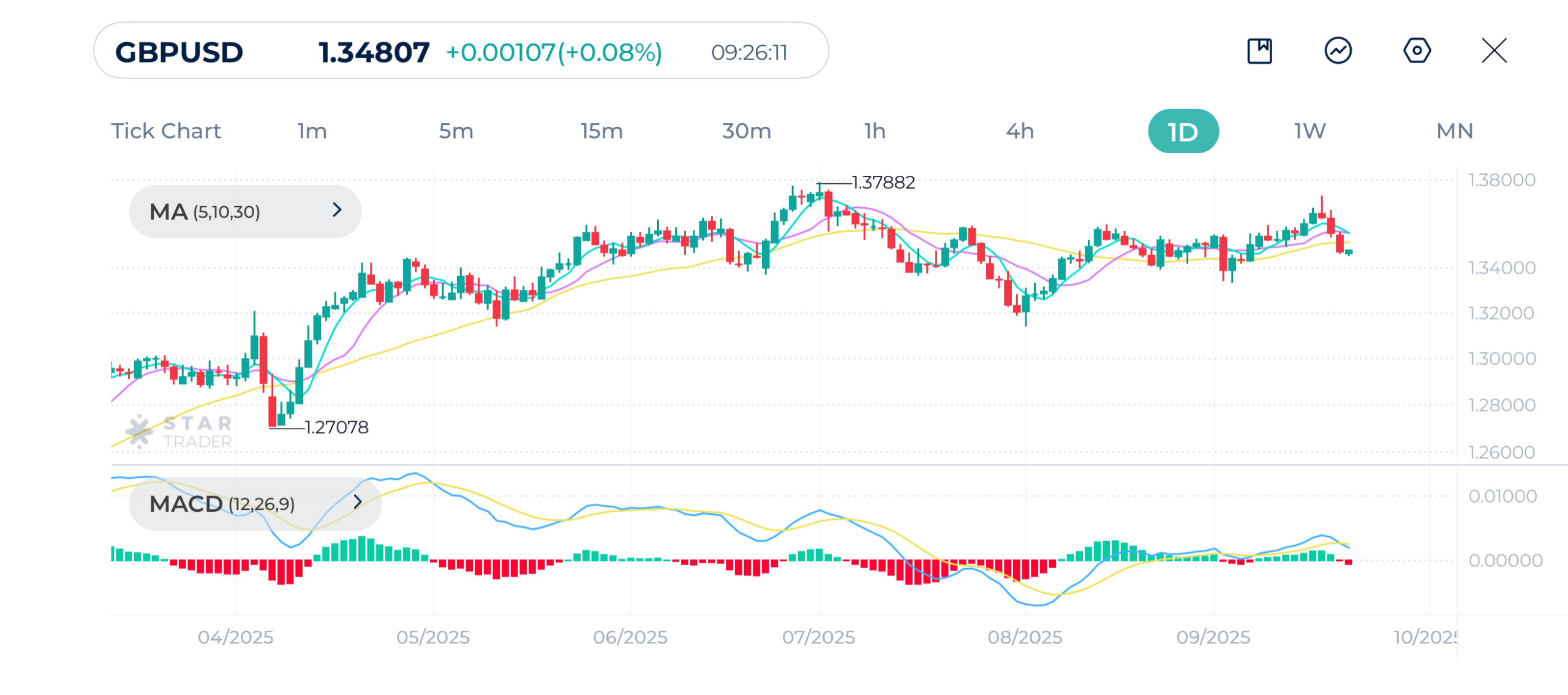The image size is (1568, 695).
Task: Select the 5m timeframe
Action: pyautogui.click(x=456, y=131)
